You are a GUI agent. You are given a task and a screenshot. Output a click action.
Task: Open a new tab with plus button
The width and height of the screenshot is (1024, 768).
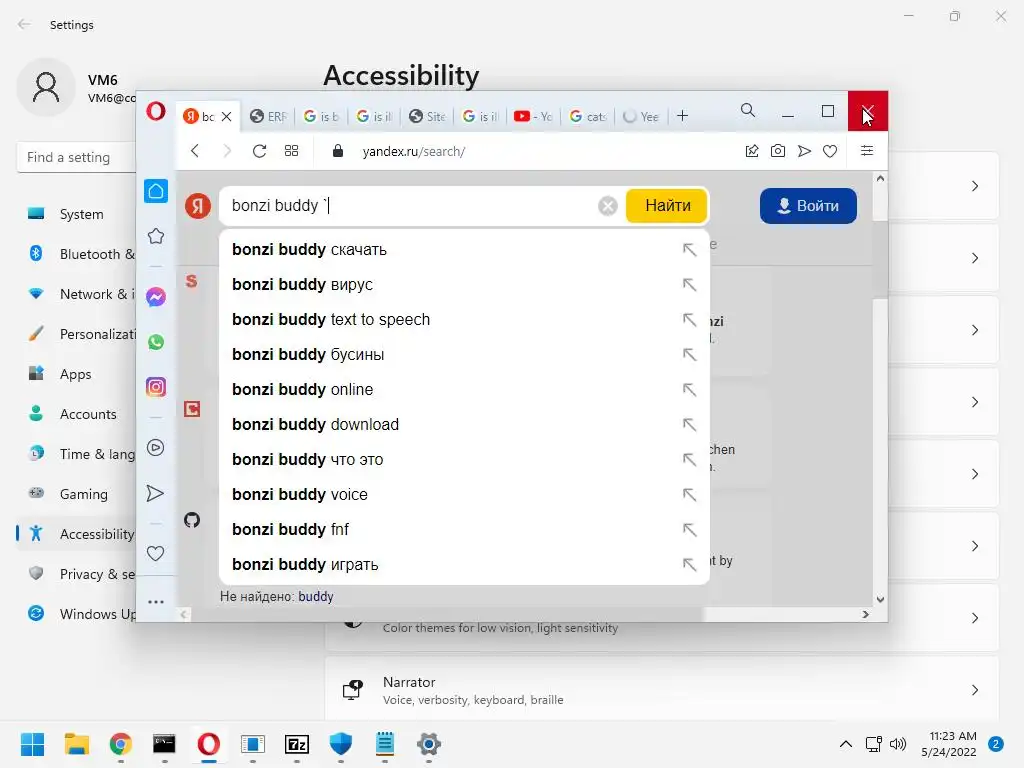pyautogui.click(x=682, y=116)
